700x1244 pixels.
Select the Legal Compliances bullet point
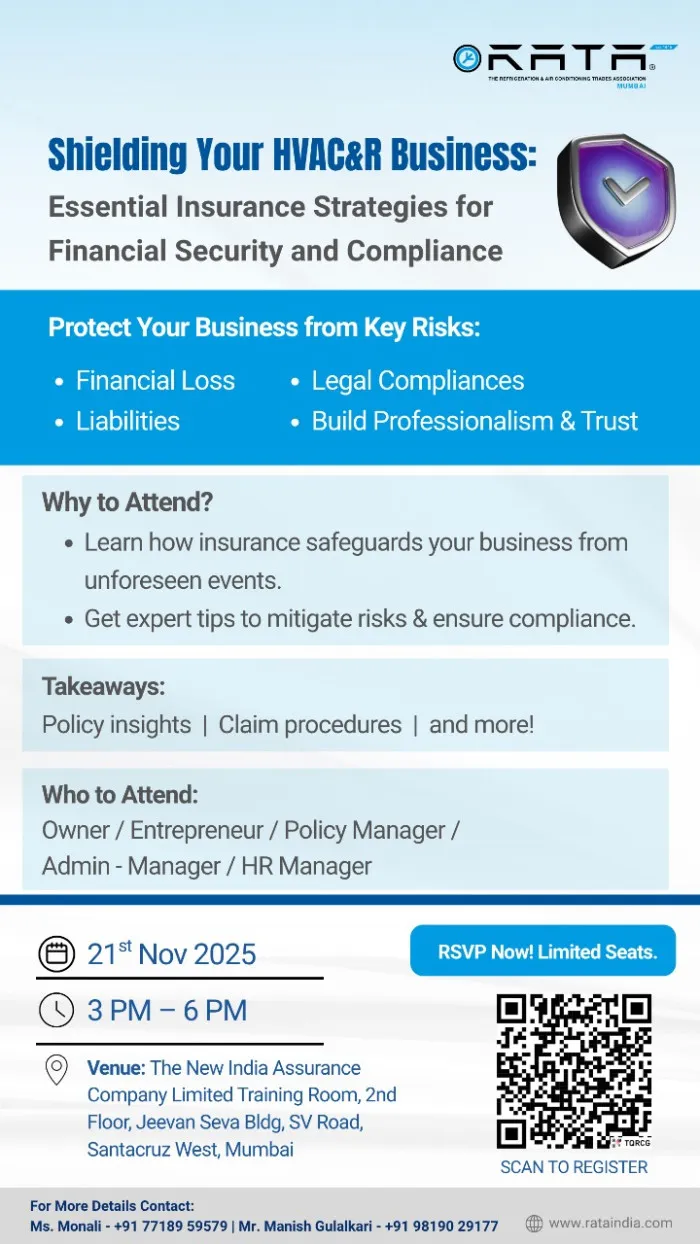pyautogui.click(x=417, y=381)
